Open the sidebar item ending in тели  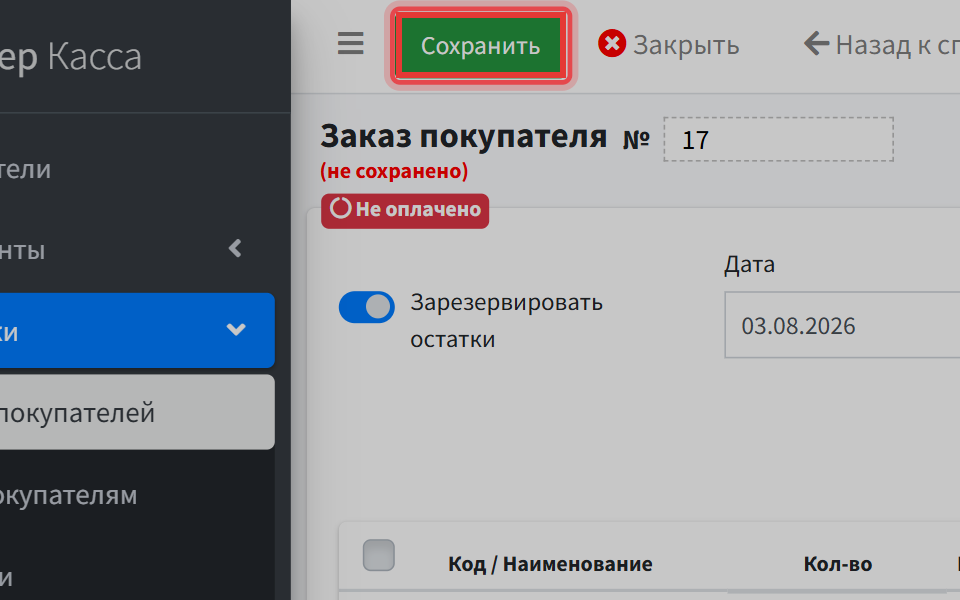coord(137,169)
